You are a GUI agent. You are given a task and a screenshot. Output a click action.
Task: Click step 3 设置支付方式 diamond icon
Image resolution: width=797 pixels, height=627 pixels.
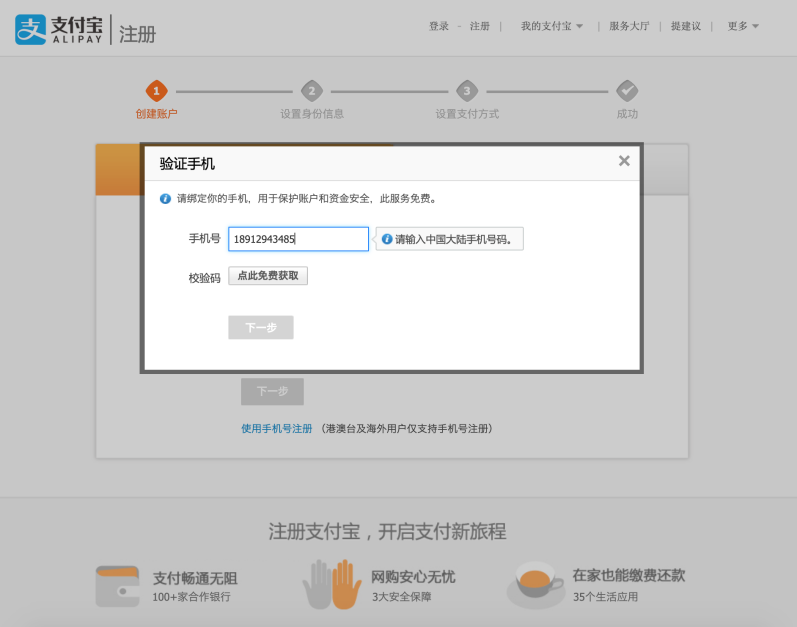pyautogui.click(x=467, y=91)
